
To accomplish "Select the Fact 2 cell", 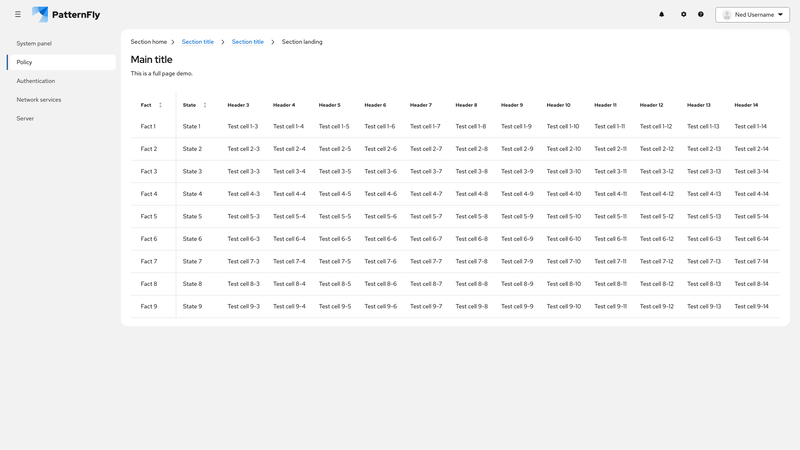I will click(148, 149).
